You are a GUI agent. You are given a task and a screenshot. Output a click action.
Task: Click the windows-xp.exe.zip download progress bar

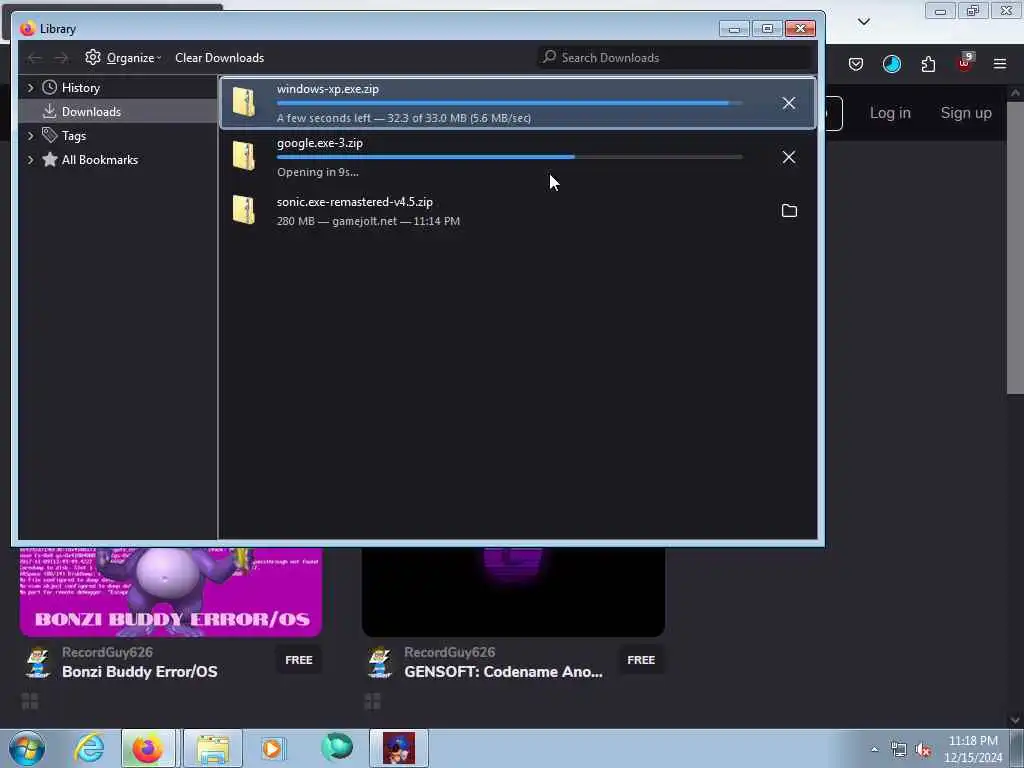click(509, 103)
